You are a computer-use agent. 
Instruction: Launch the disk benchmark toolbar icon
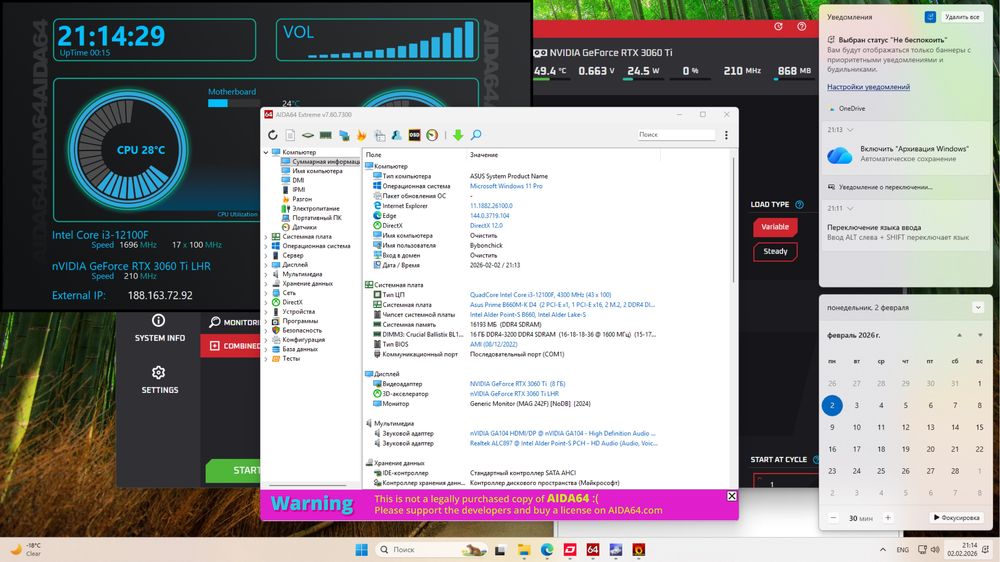coord(307,135)
